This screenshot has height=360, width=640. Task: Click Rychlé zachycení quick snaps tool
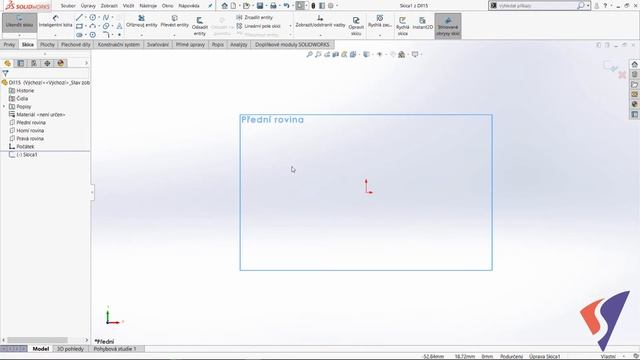coord(380,22)
